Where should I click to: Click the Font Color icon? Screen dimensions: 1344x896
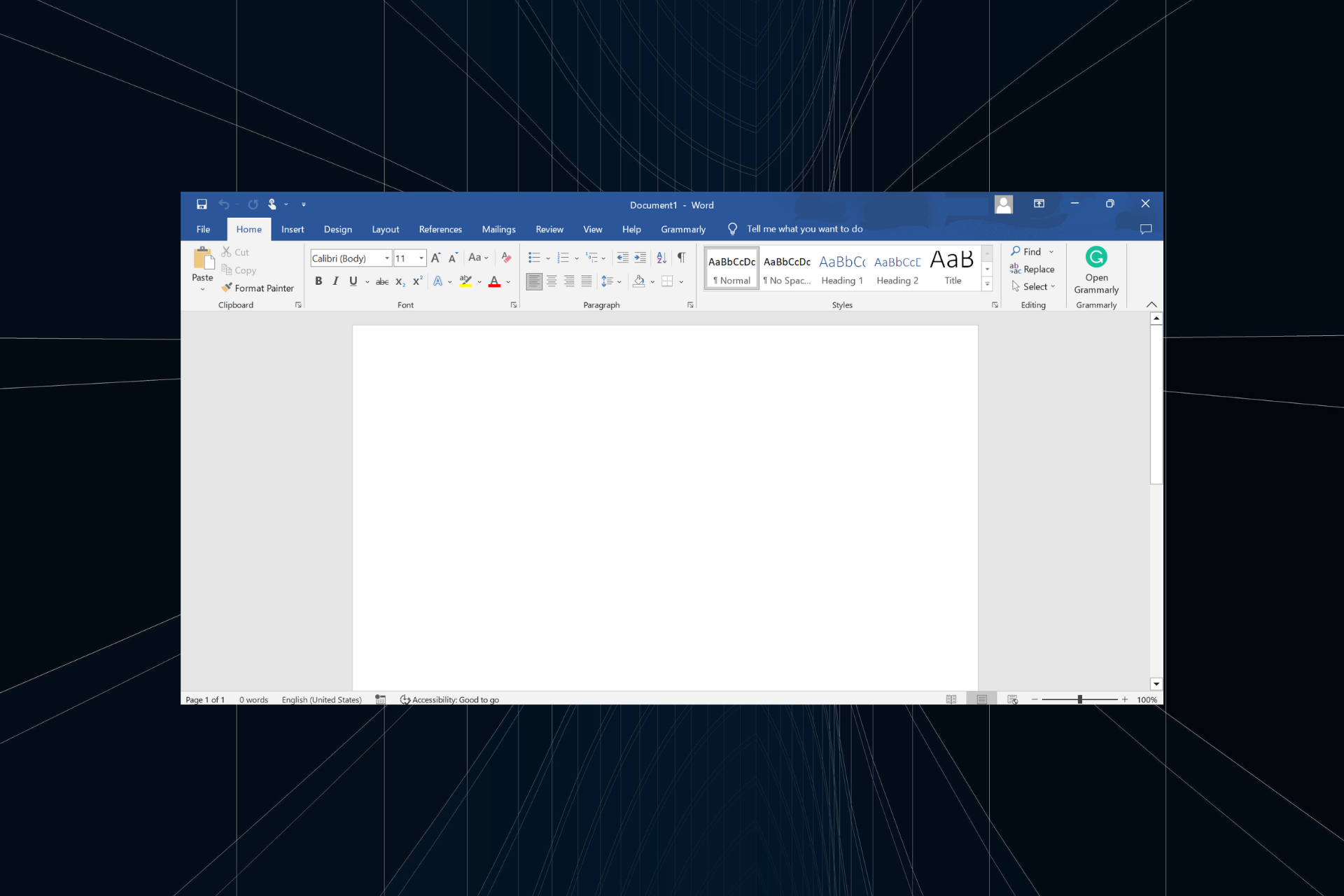point(496,282)
